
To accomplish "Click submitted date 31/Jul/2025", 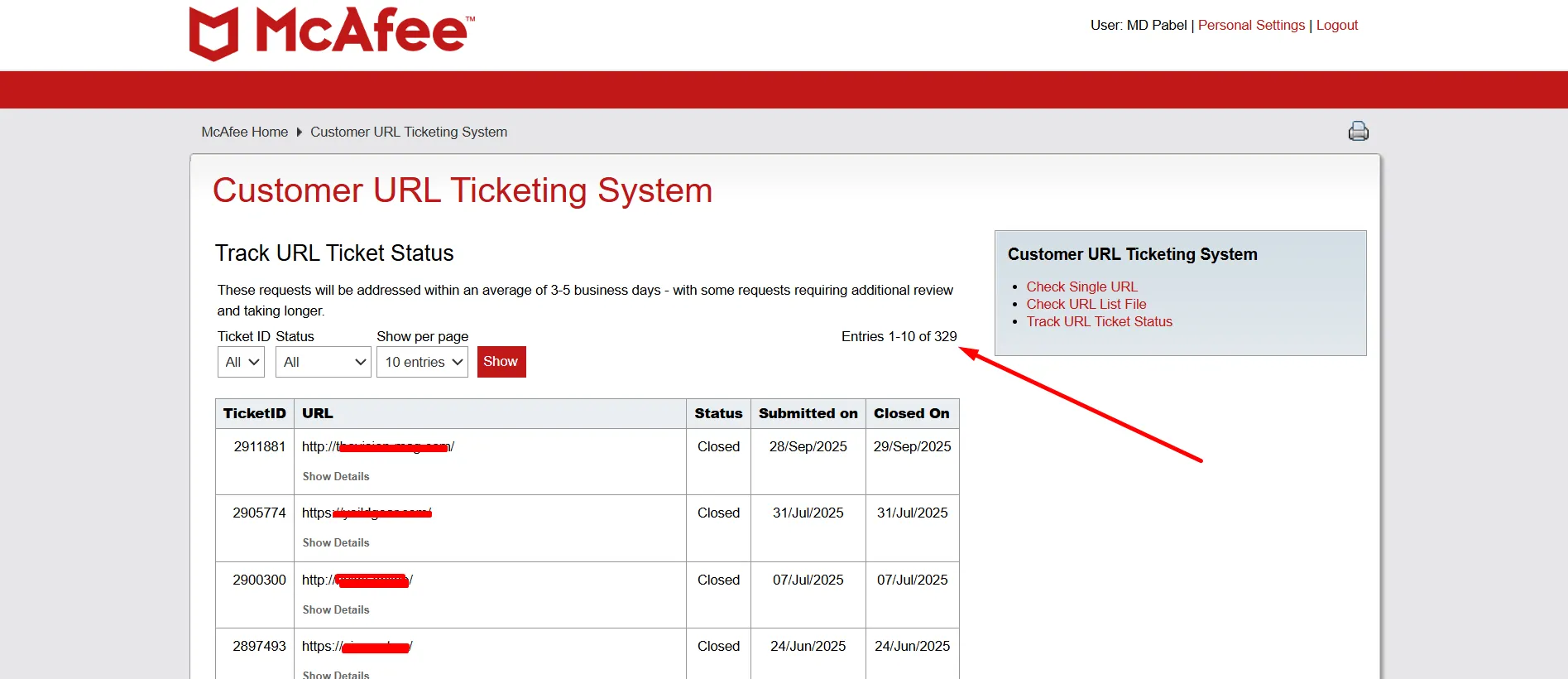I will [x=808, y=513].
